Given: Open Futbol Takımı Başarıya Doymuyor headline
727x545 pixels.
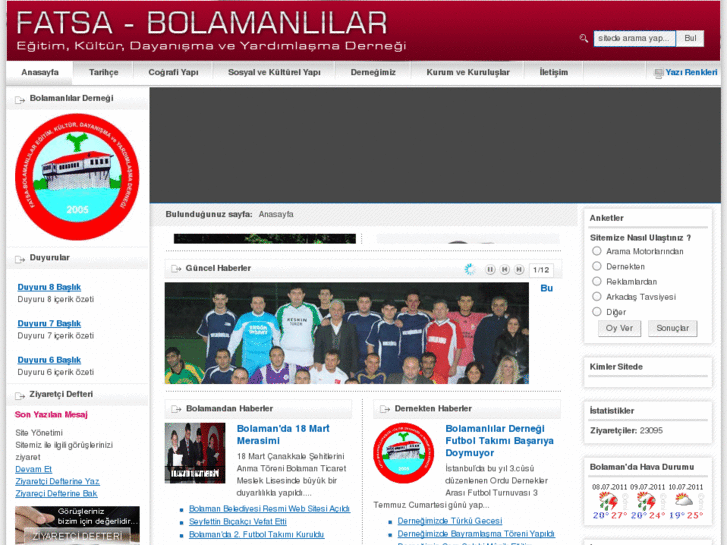Looking at the screenshot, I should click(x=499, y=441).
